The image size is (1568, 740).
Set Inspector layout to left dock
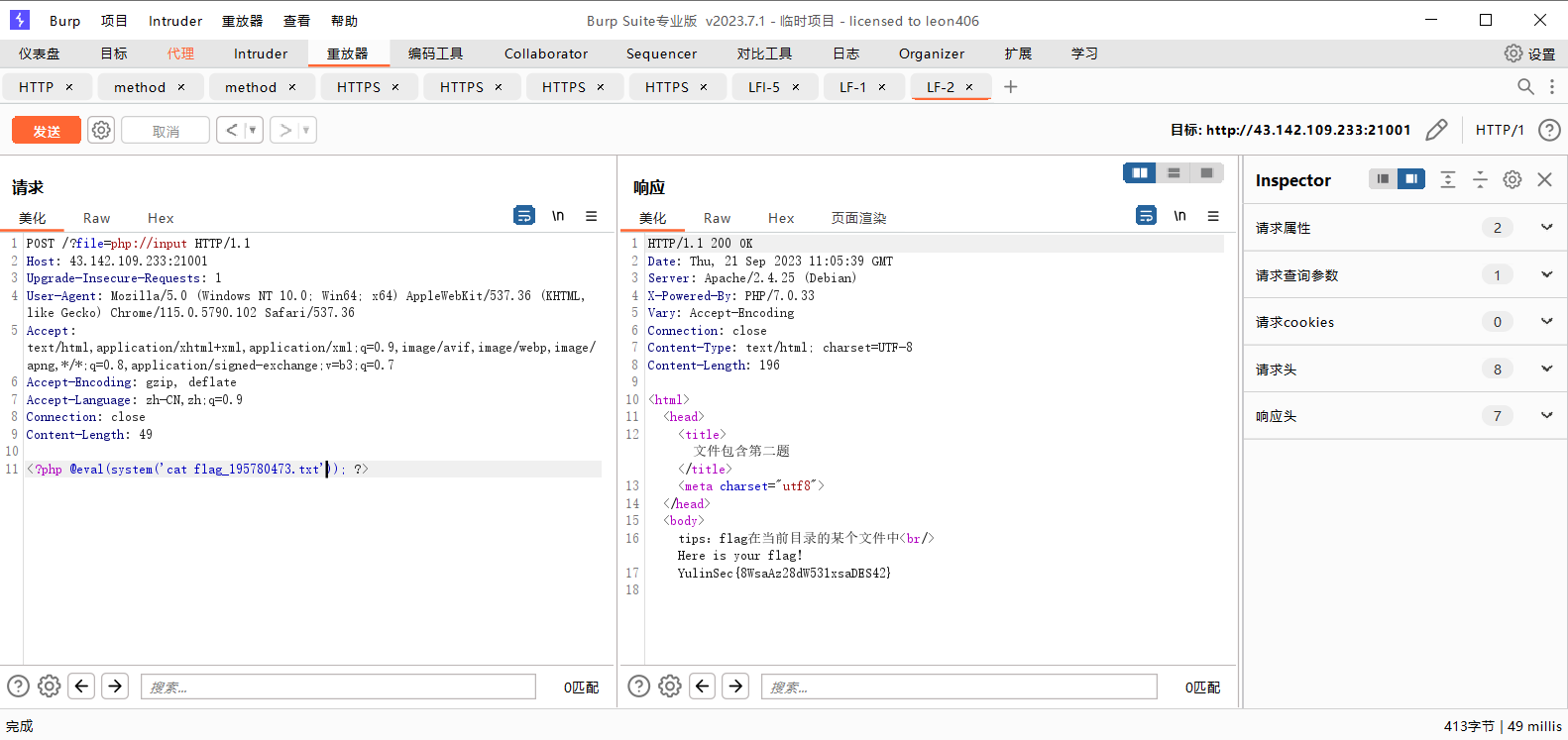[1383, 178]
